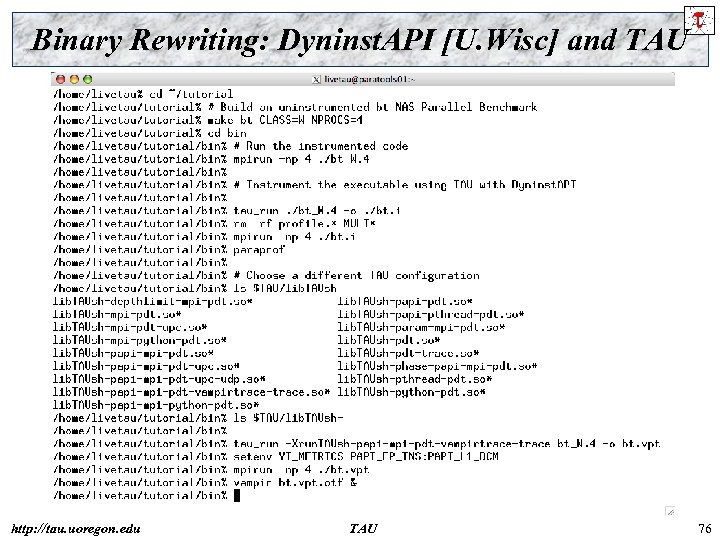Click the slide title Binary Rewriting heading
Image resolution: width=720 pixels, height=540 pixels.
358,39
